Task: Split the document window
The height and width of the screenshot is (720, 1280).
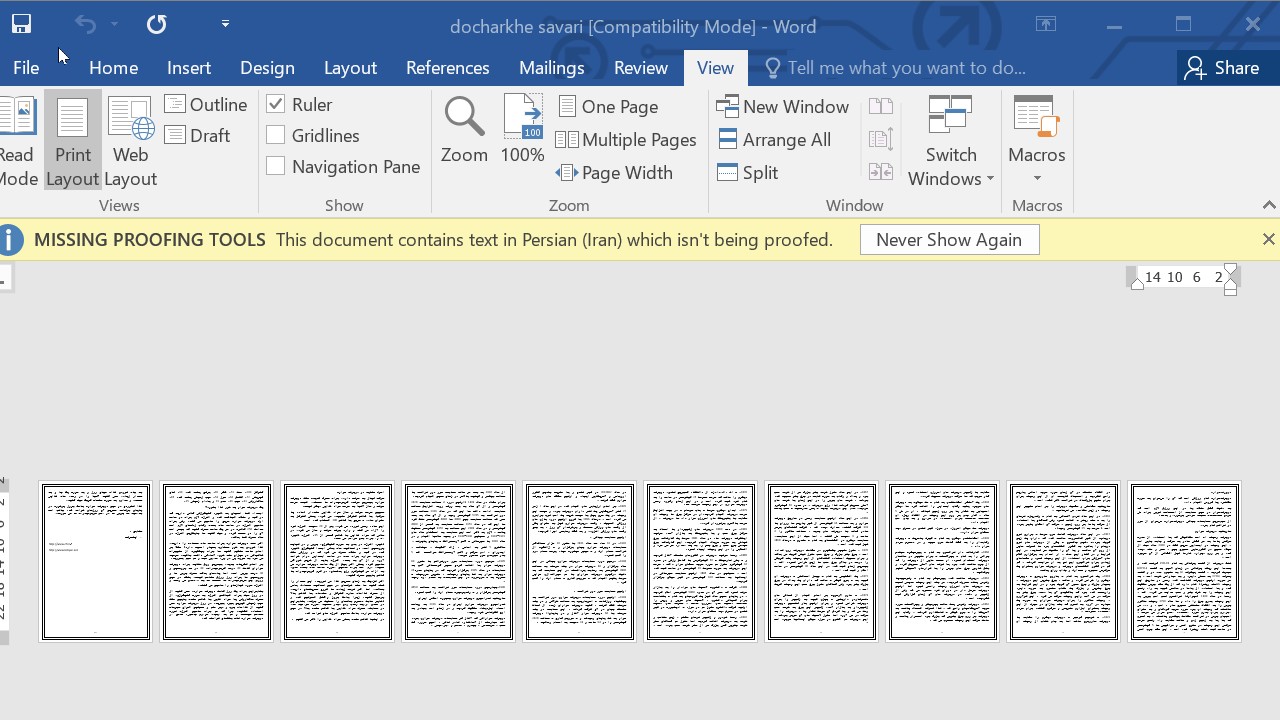Action: 748,173
